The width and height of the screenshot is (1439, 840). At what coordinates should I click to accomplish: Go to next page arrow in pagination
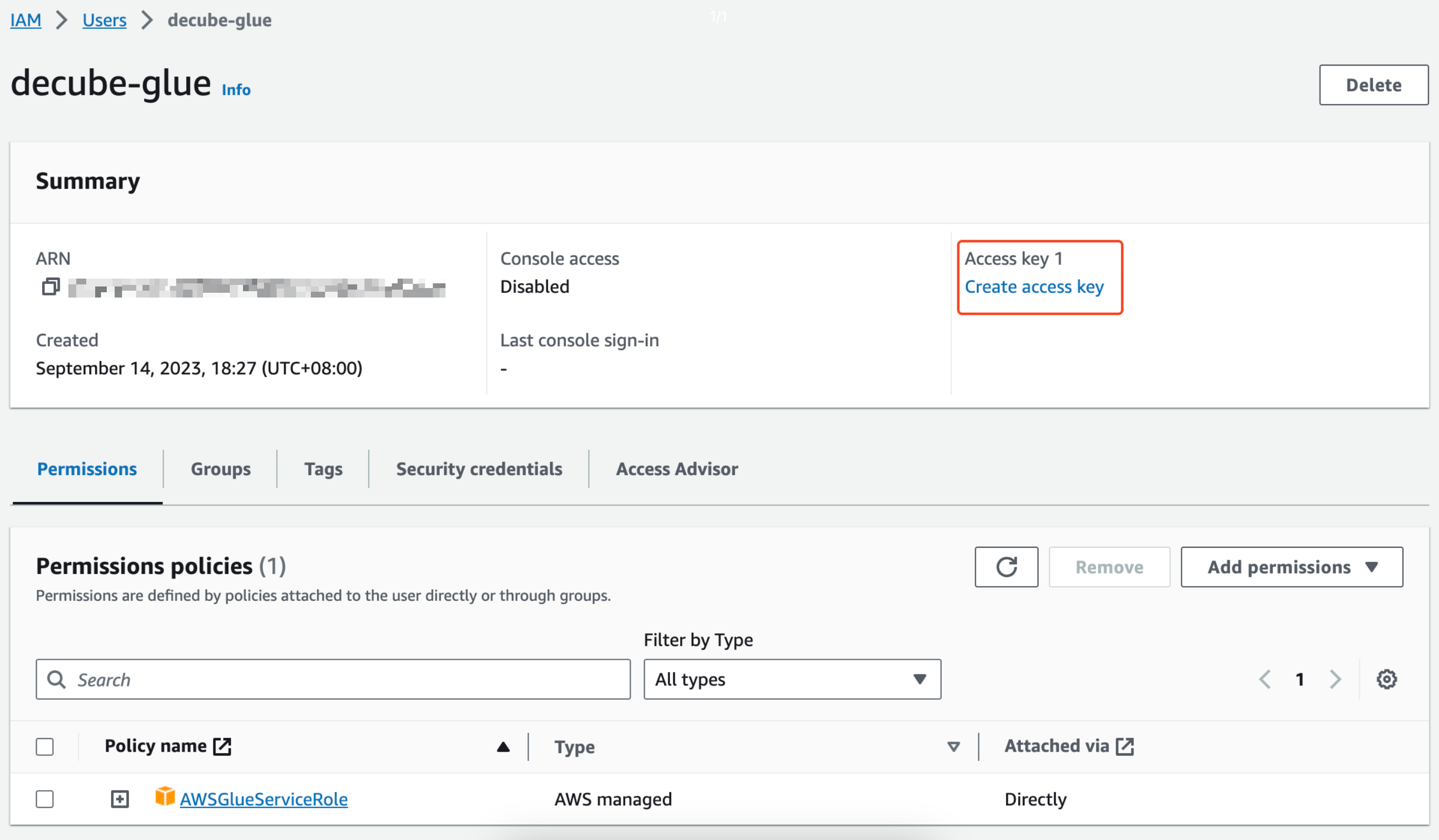pos(1334,679)
